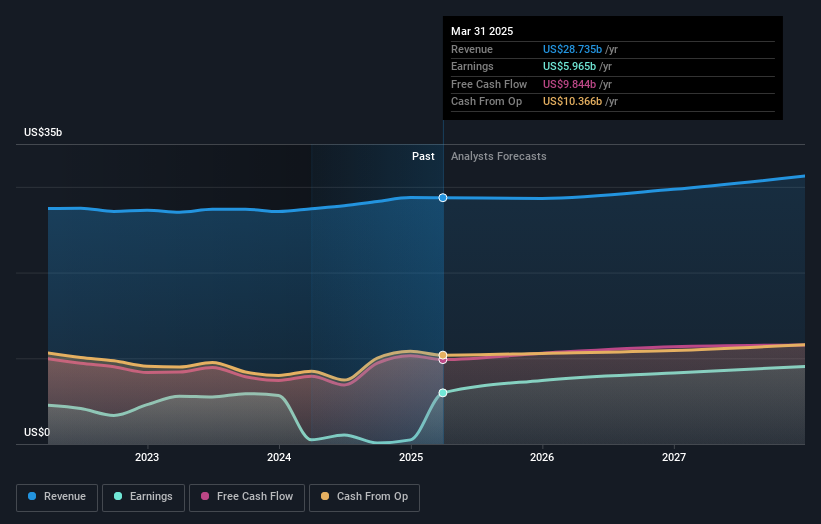Click the orange Cash From Op data point
Image resolution: width=821 pixels, height=524 pixels.
(x=443, y=355)
